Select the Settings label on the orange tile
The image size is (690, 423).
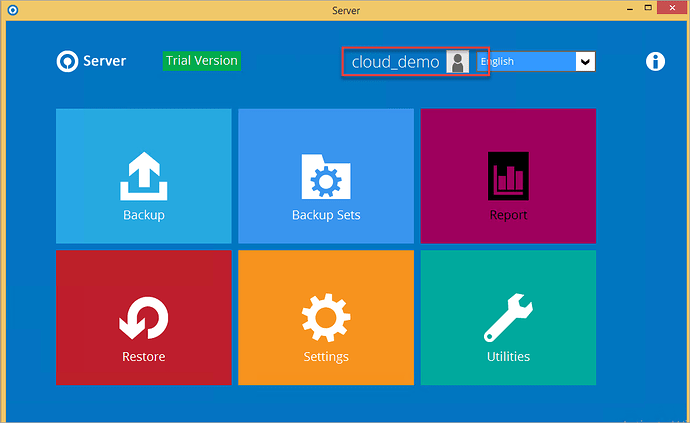(x=326, y=357)
